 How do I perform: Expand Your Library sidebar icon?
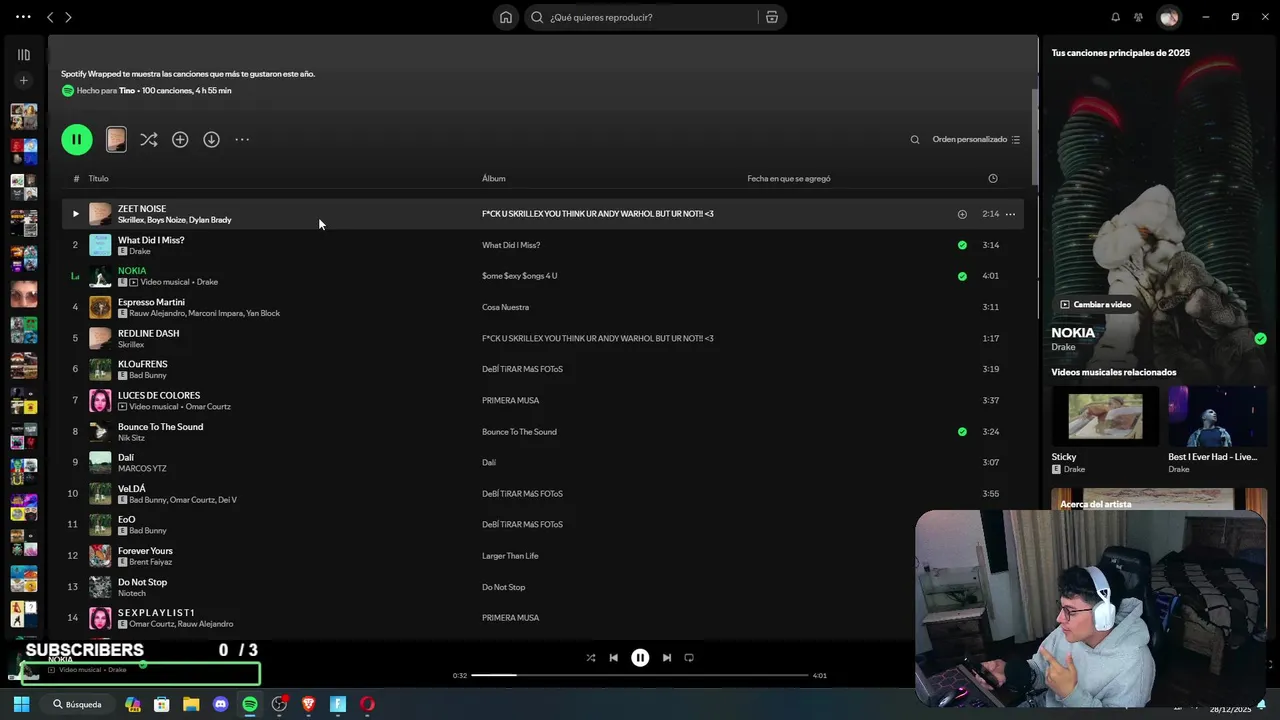pyautogui.click(x=24, y=55)
